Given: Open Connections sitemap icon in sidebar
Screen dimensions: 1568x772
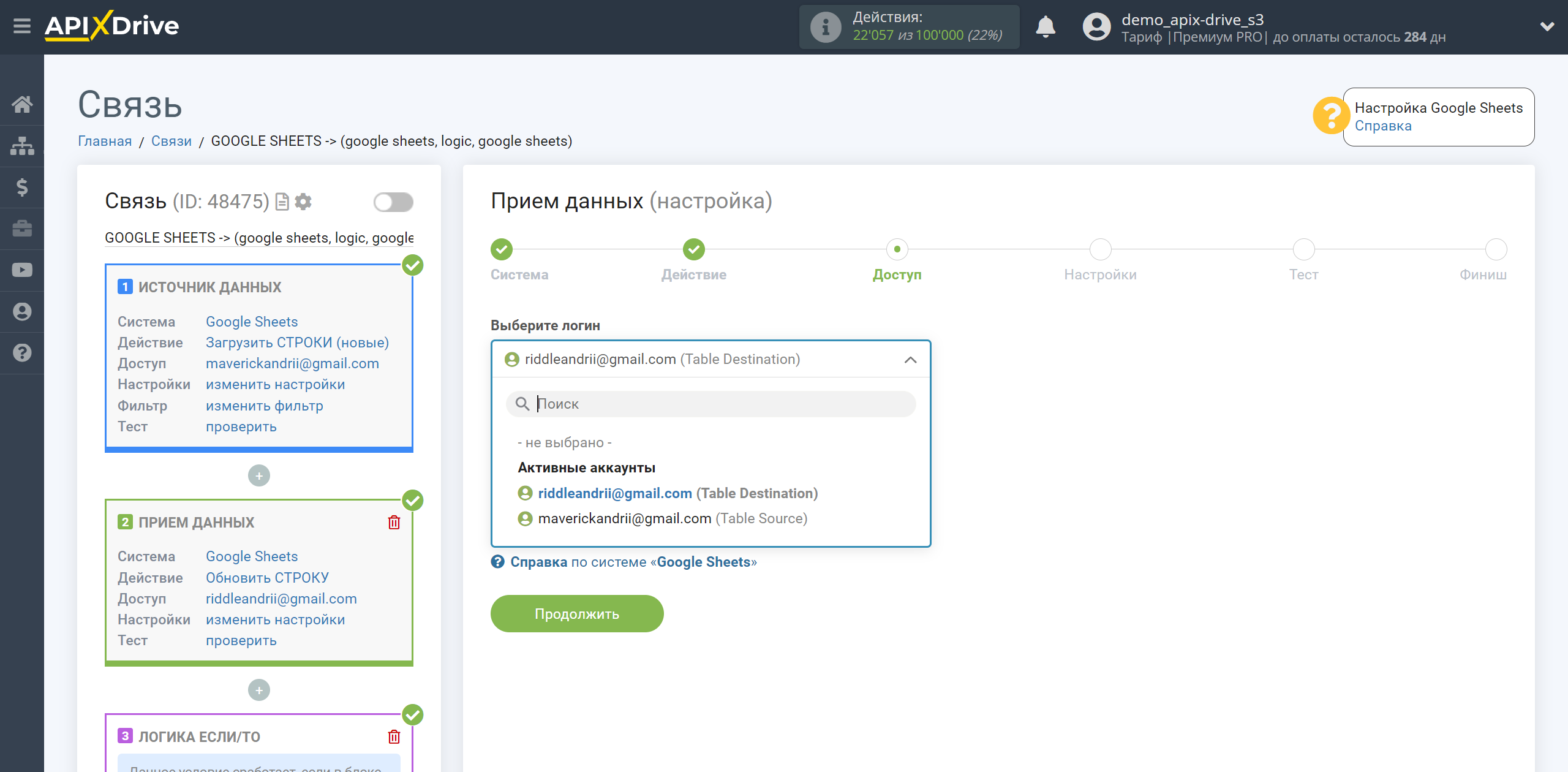Looking at the screenshot, I should pos(22,146).
